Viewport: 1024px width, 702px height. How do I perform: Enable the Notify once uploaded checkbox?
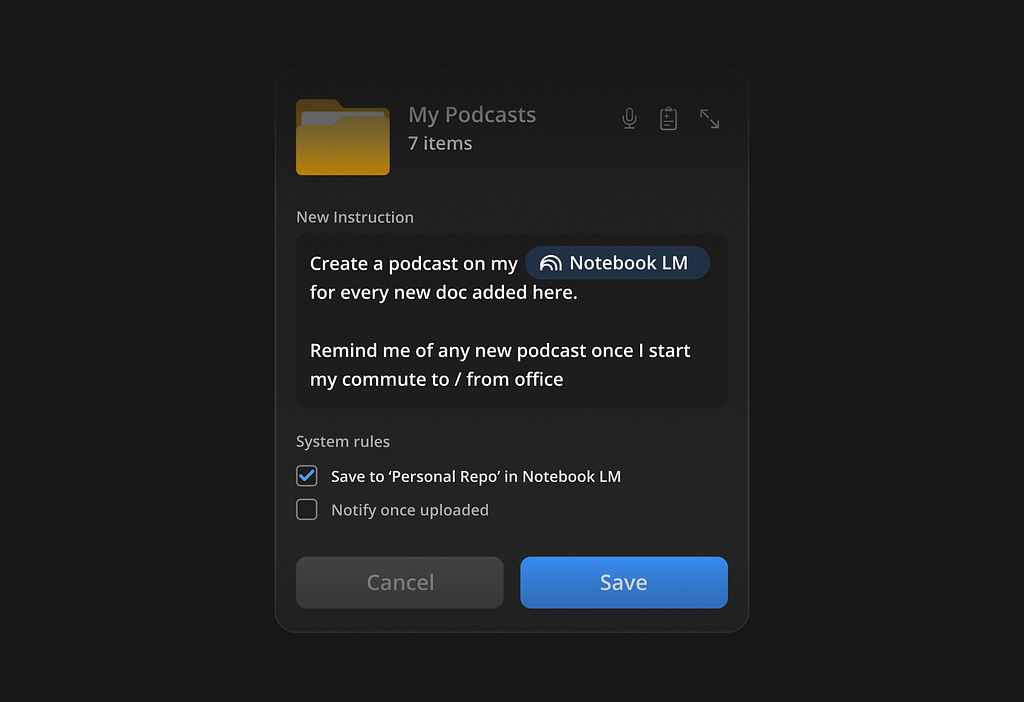tap(306, 509)
